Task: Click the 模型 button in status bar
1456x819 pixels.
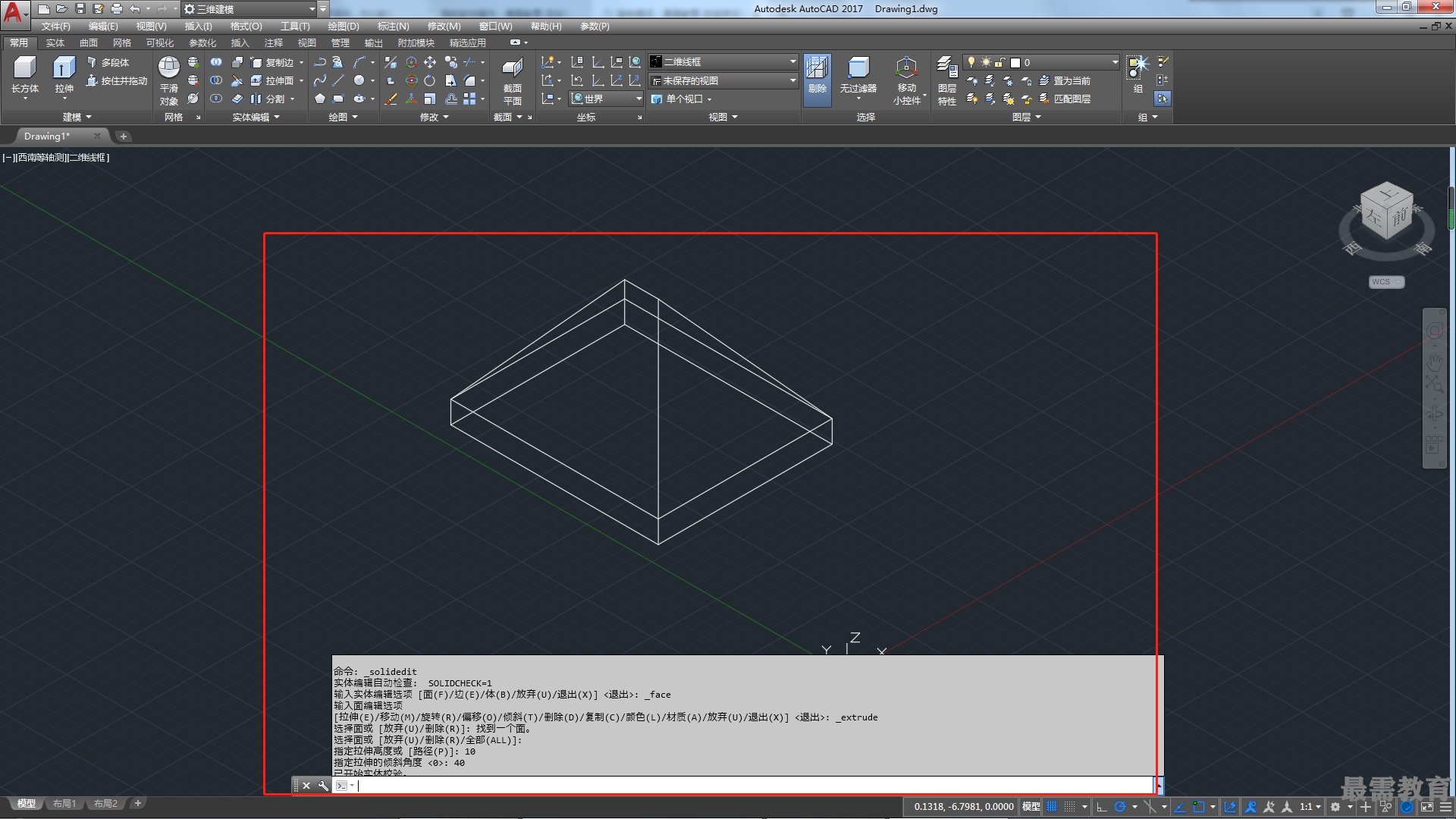Action: [1031, 807]
